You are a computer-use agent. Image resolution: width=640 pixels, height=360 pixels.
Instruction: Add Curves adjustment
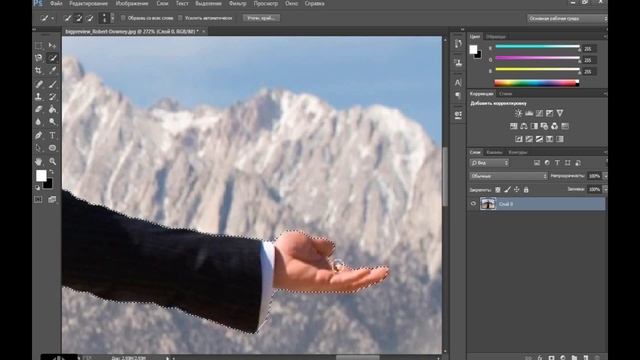tap(539, 113)
